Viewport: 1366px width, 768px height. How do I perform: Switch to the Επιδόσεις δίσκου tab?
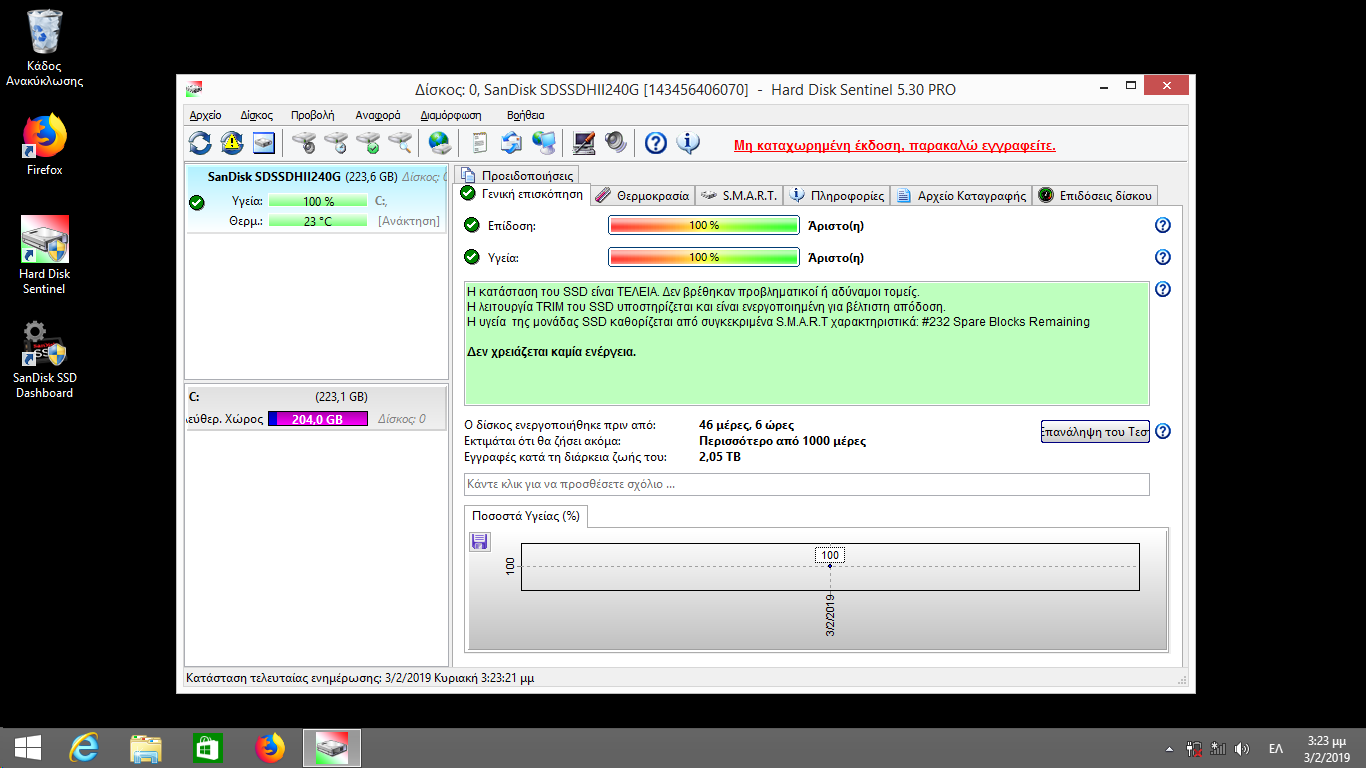tap(1095, 196)
